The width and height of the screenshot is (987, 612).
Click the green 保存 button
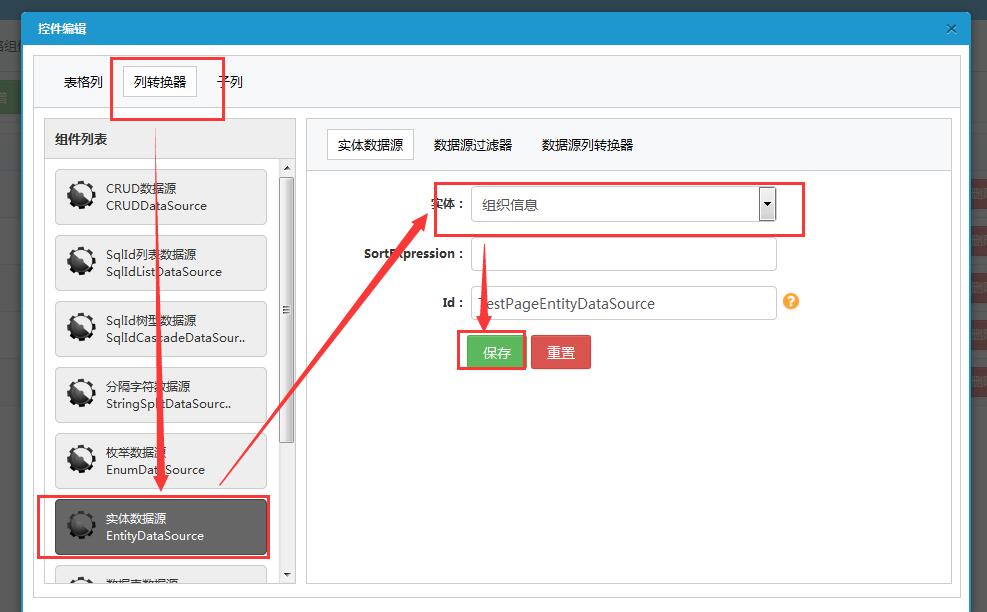click(496, 352)
